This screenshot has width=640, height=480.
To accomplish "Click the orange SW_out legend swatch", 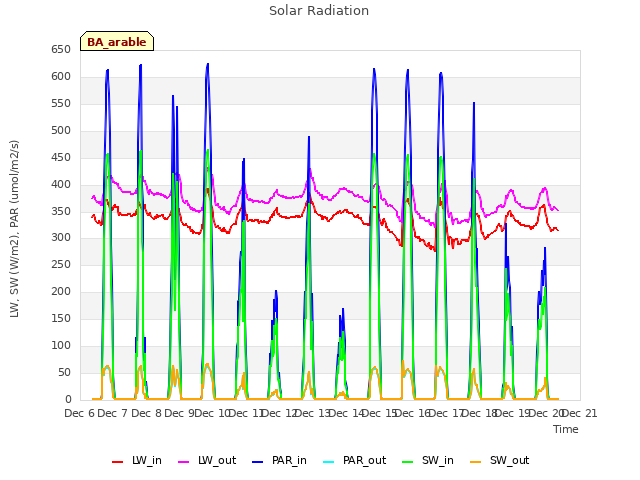I will pos(476,462).
